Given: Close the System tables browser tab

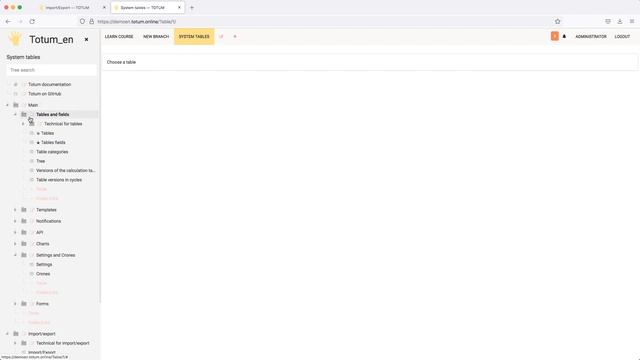Looking at the screenshot, I should [179, 7].
